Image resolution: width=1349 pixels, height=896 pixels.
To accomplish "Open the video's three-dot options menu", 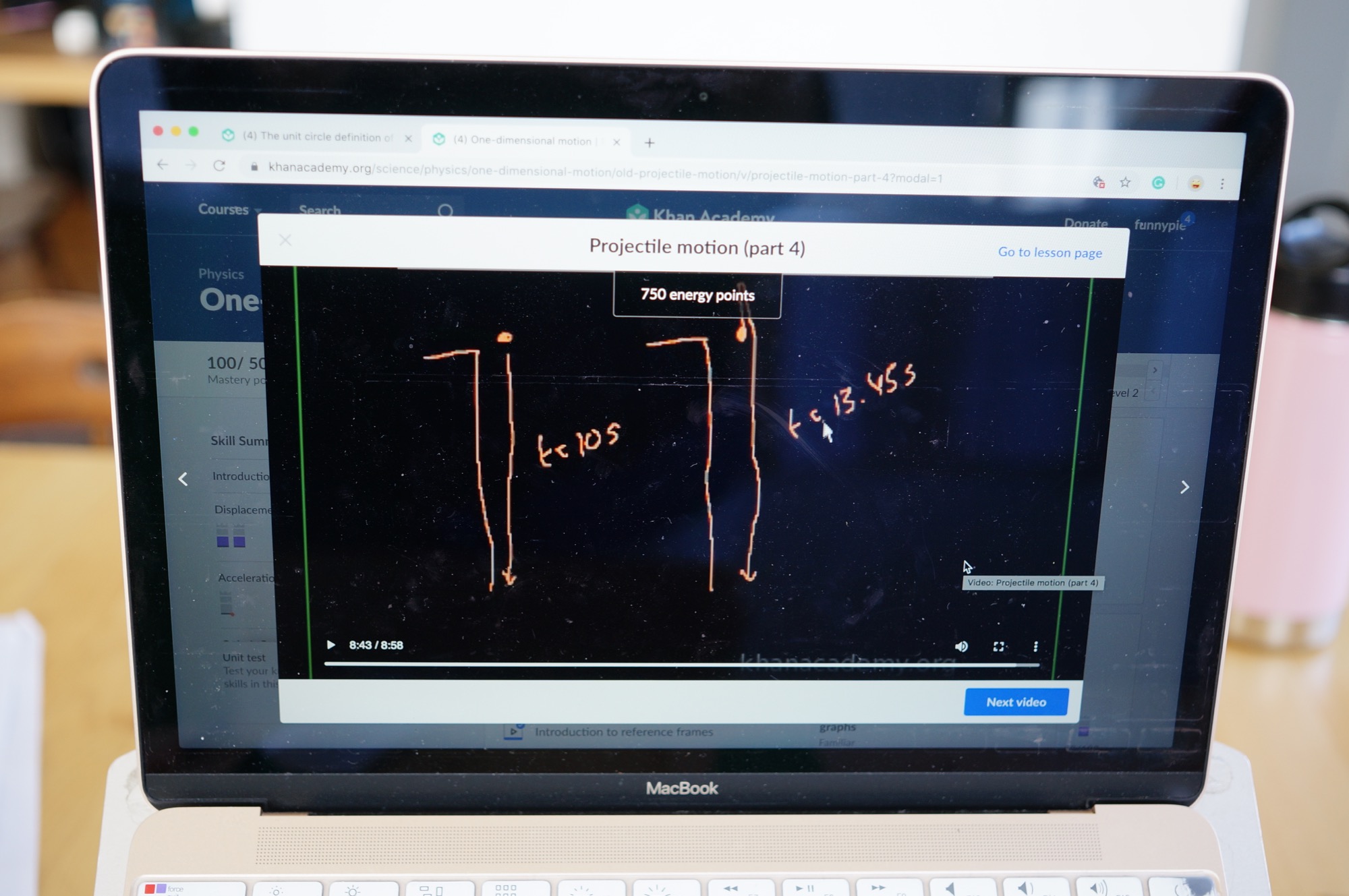I will pos(1035,647).
